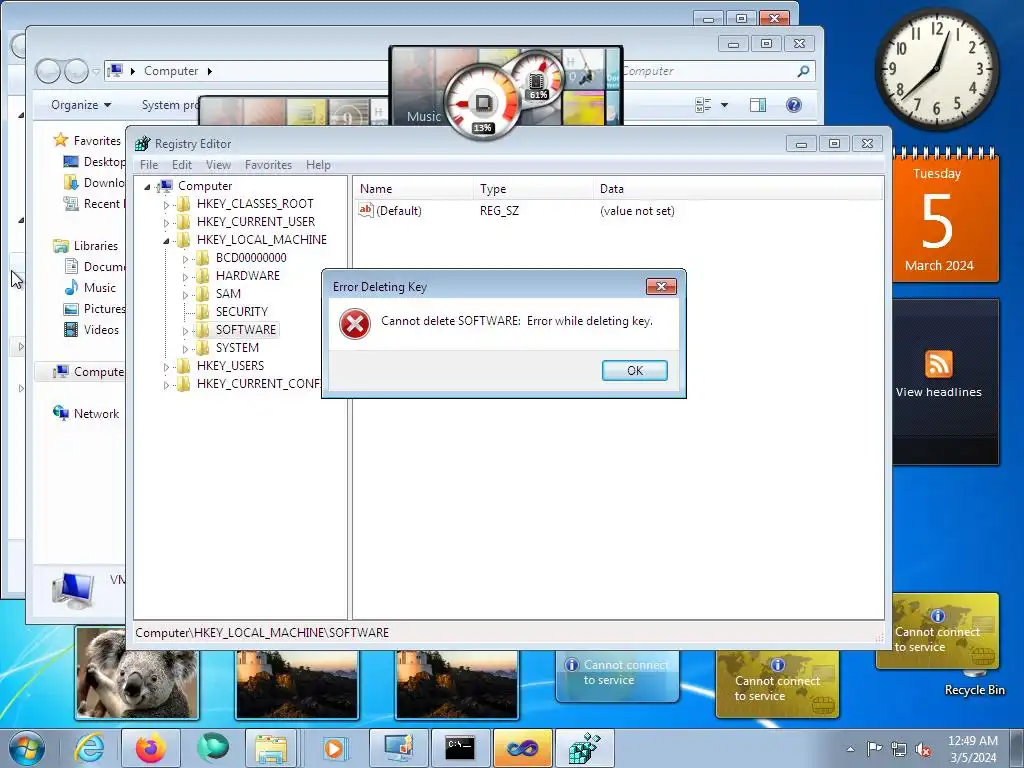The width and height of the screenshot is (1024, 768).
Task: Open the Organize dropdown in Explorer
Action: (x=81, y=104)
